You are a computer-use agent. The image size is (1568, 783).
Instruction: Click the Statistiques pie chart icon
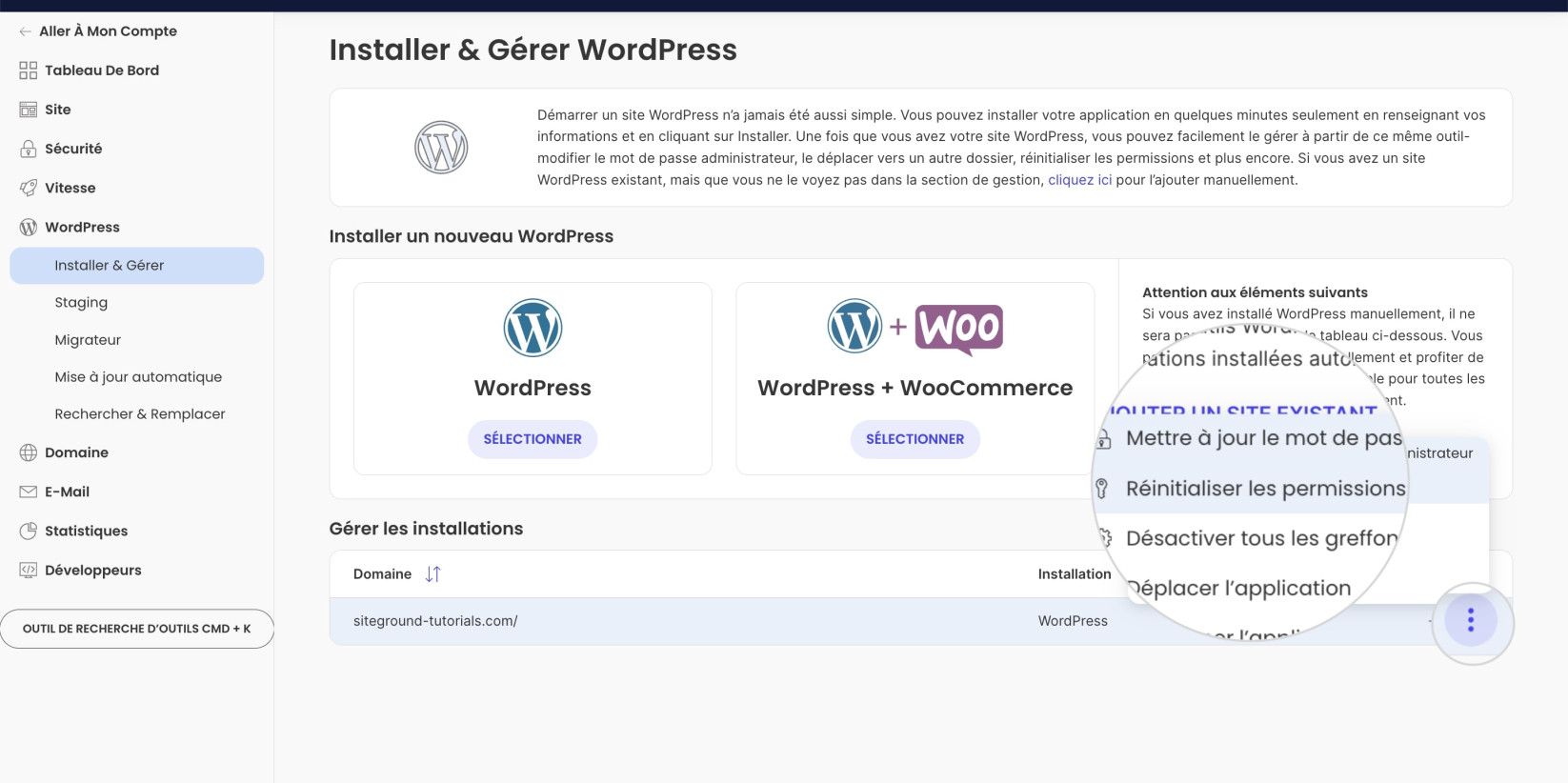pos(29,531)
